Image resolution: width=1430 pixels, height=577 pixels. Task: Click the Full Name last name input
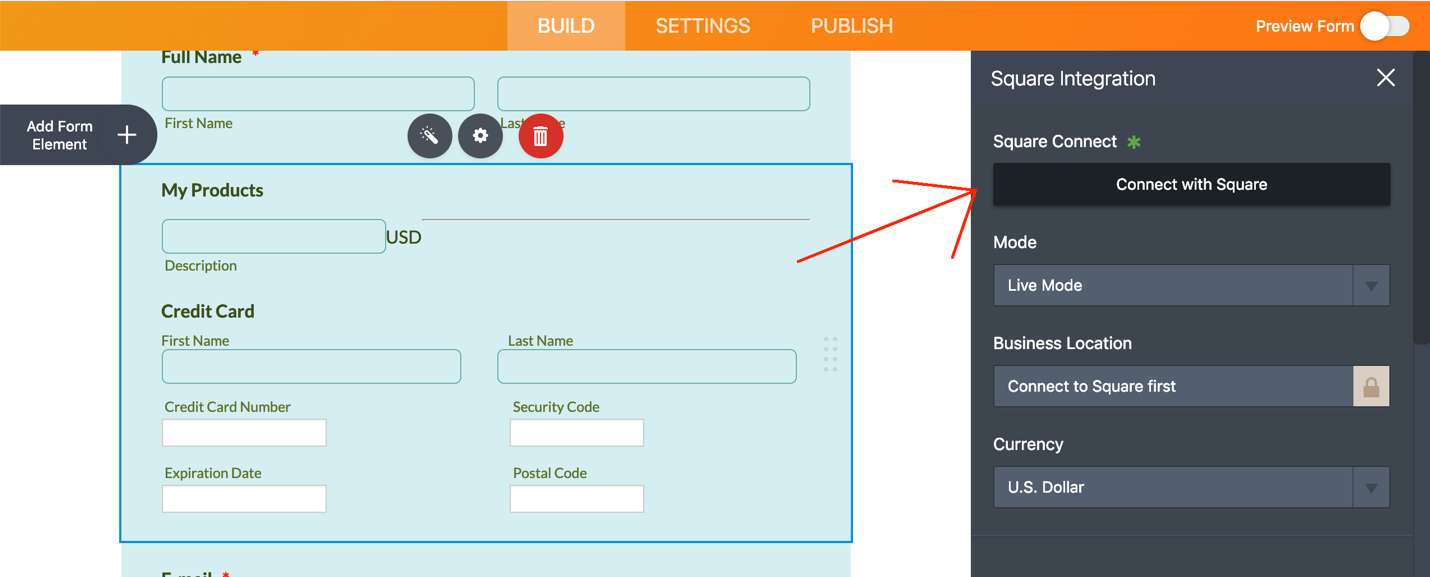click(x=654, y=94)
